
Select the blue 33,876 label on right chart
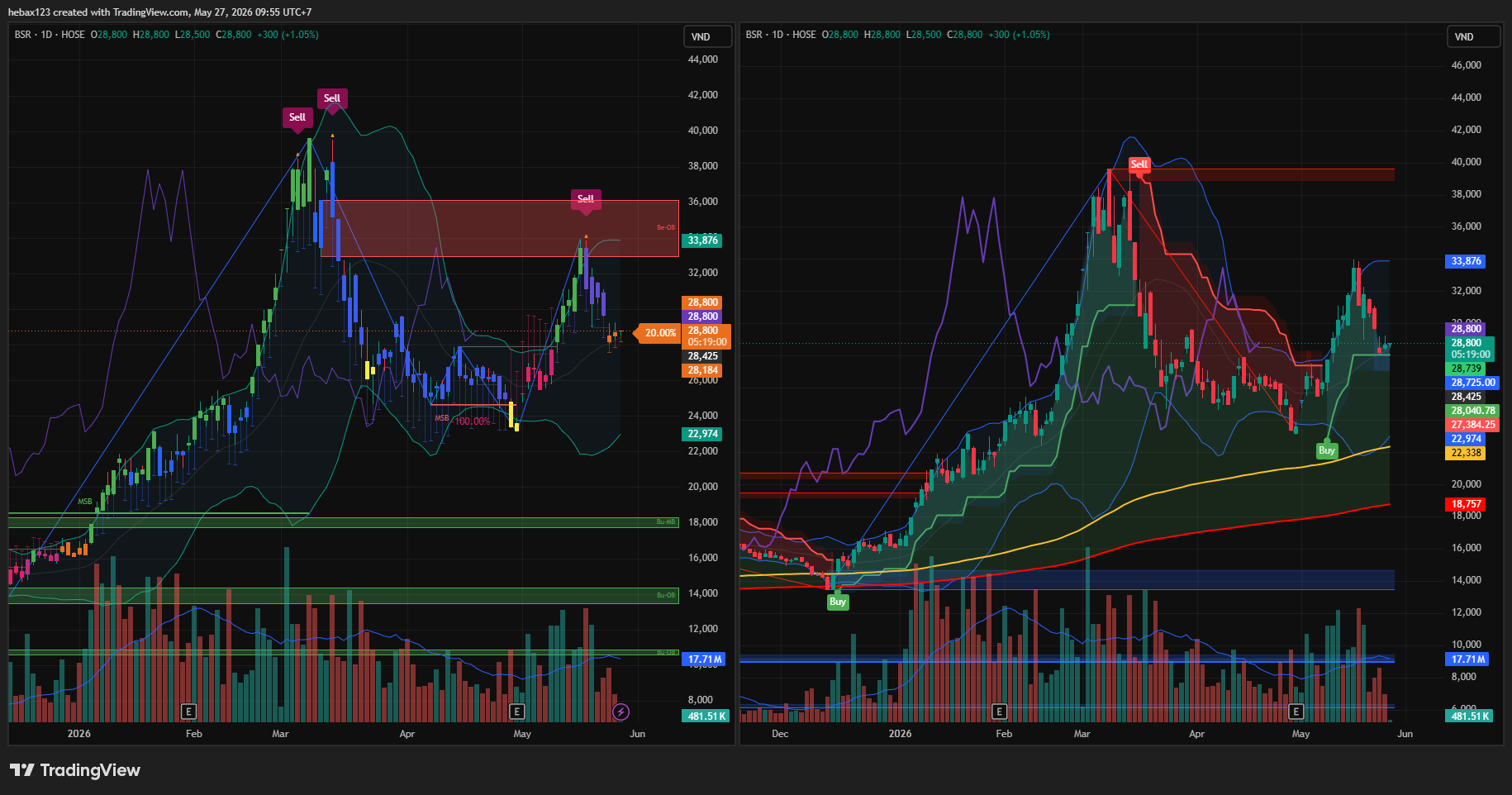coord(1467,261)
